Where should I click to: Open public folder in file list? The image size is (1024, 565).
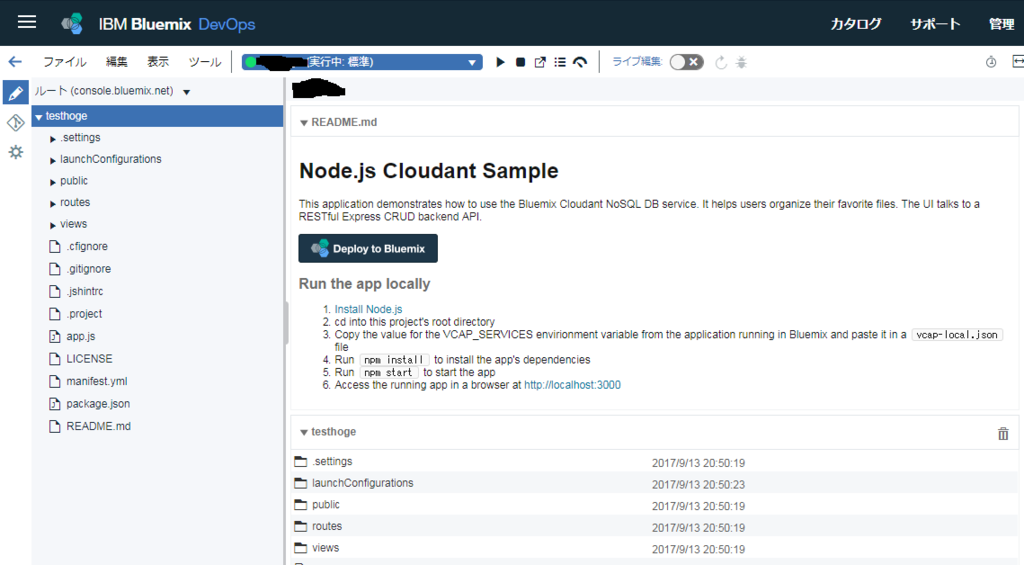click(325, 504)
